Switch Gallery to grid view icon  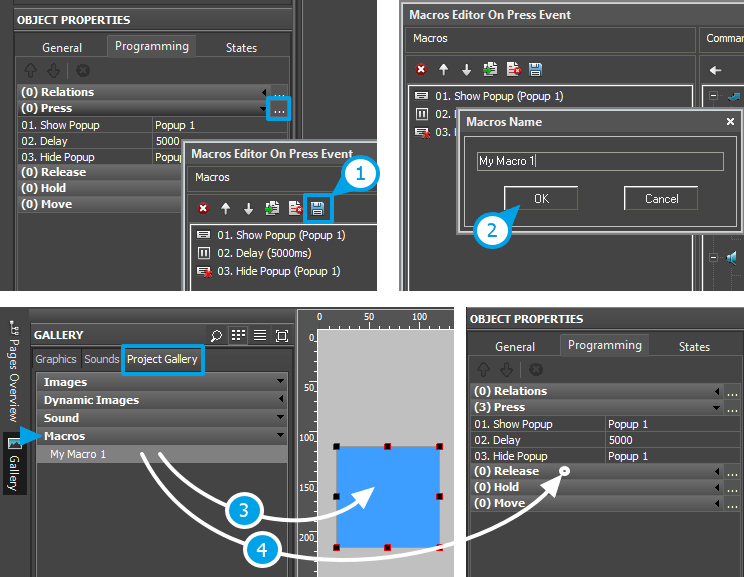(238, 335)
